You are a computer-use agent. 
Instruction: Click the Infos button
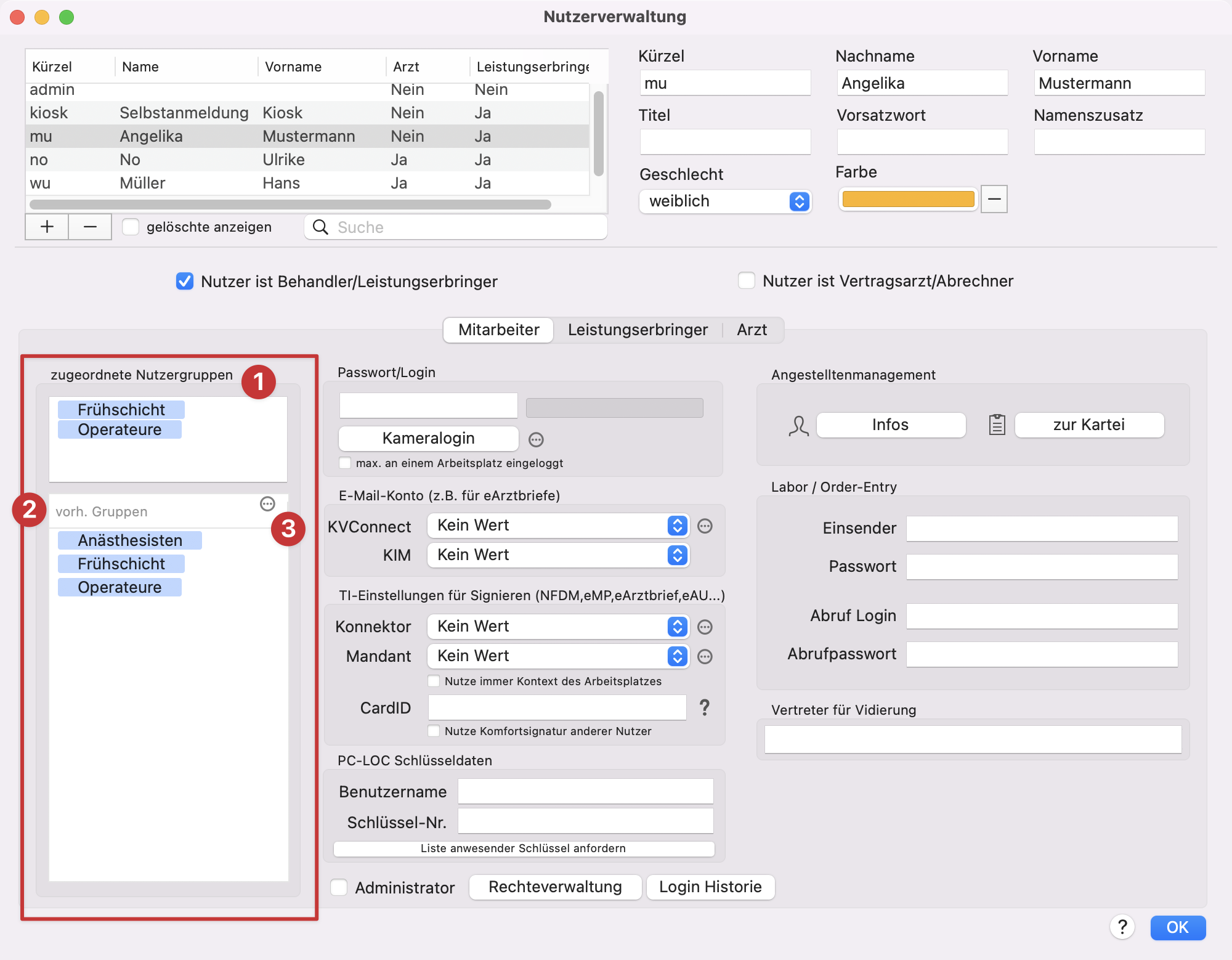[891, 425]
